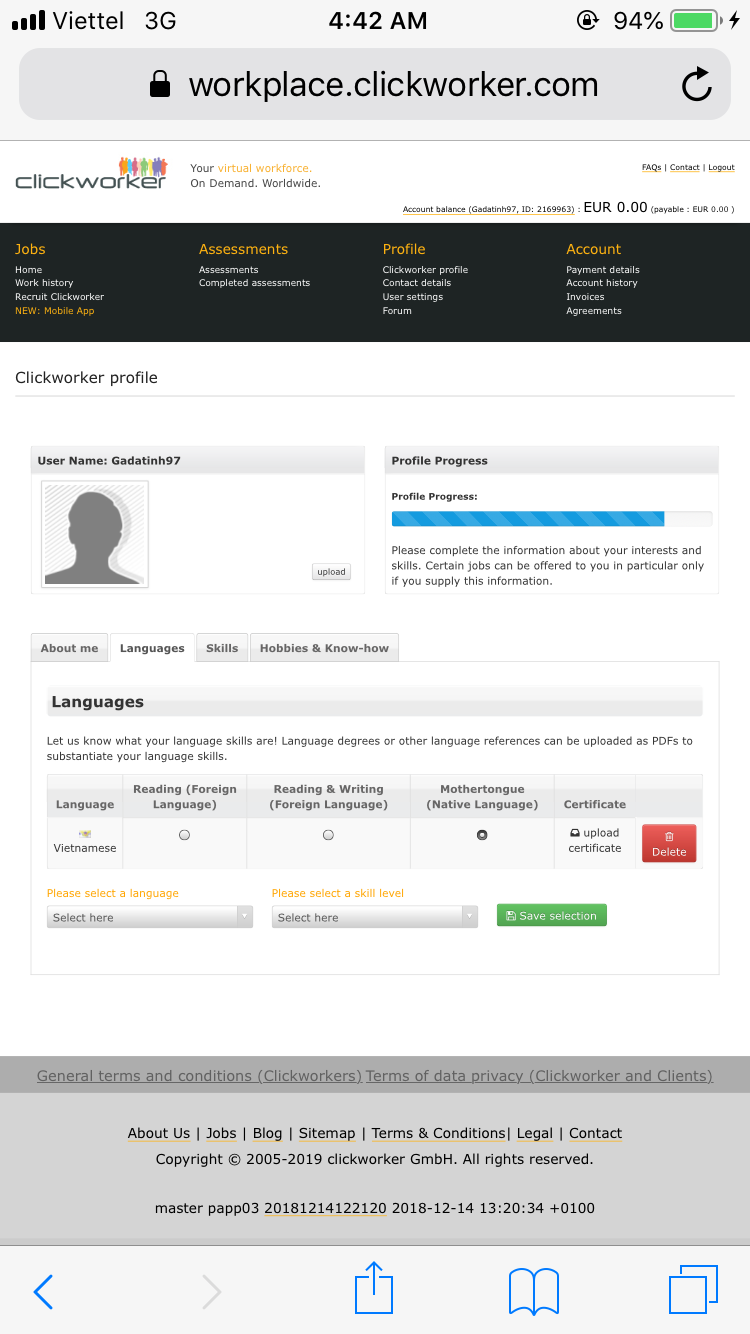The height and width of the screenshot is (1334, 750).
Task: Select Mothertongue radio for Vietnamese
Action: click(482, 835)
